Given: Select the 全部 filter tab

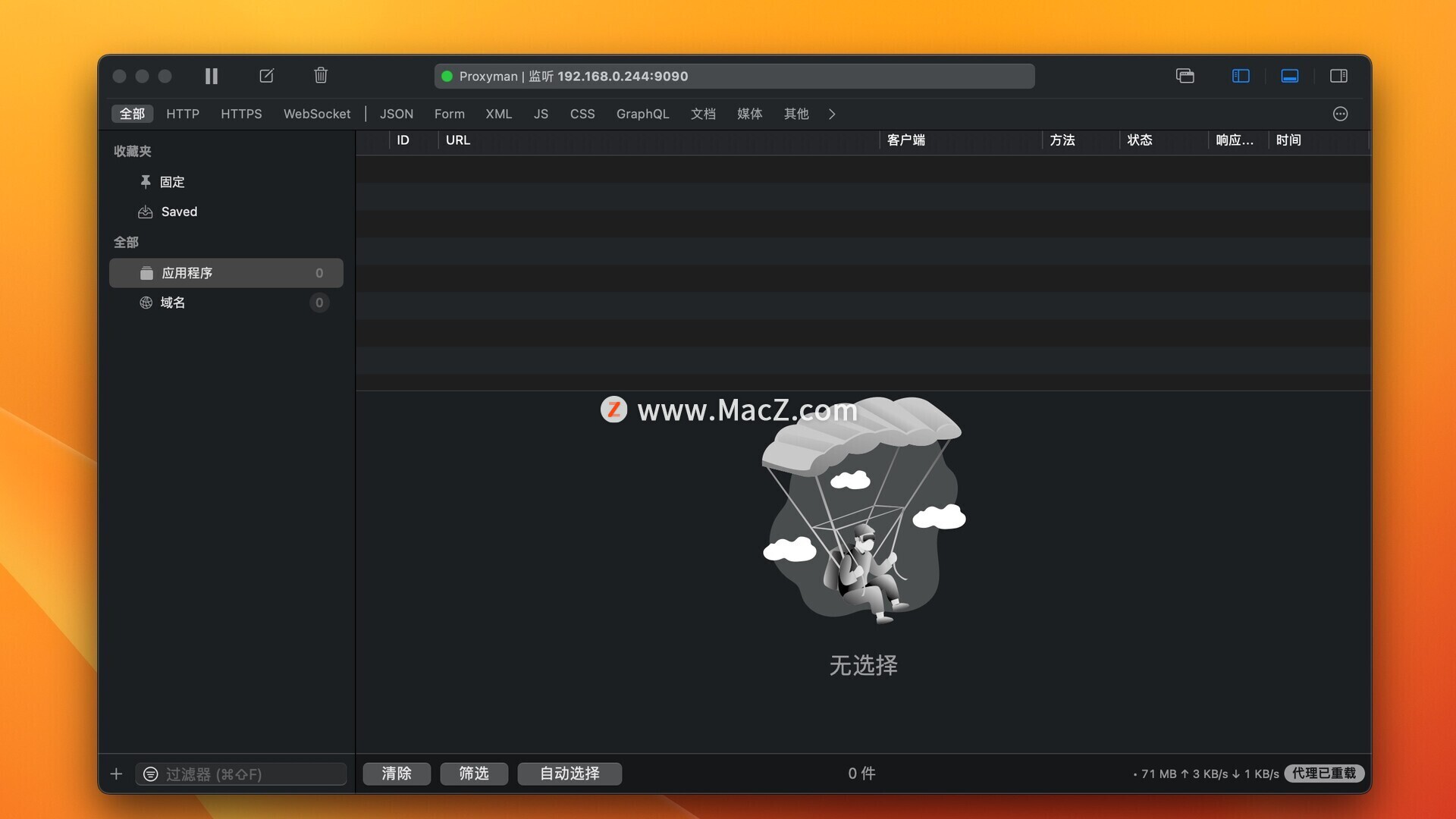Looking at the screenshot, I should point(132,114).
